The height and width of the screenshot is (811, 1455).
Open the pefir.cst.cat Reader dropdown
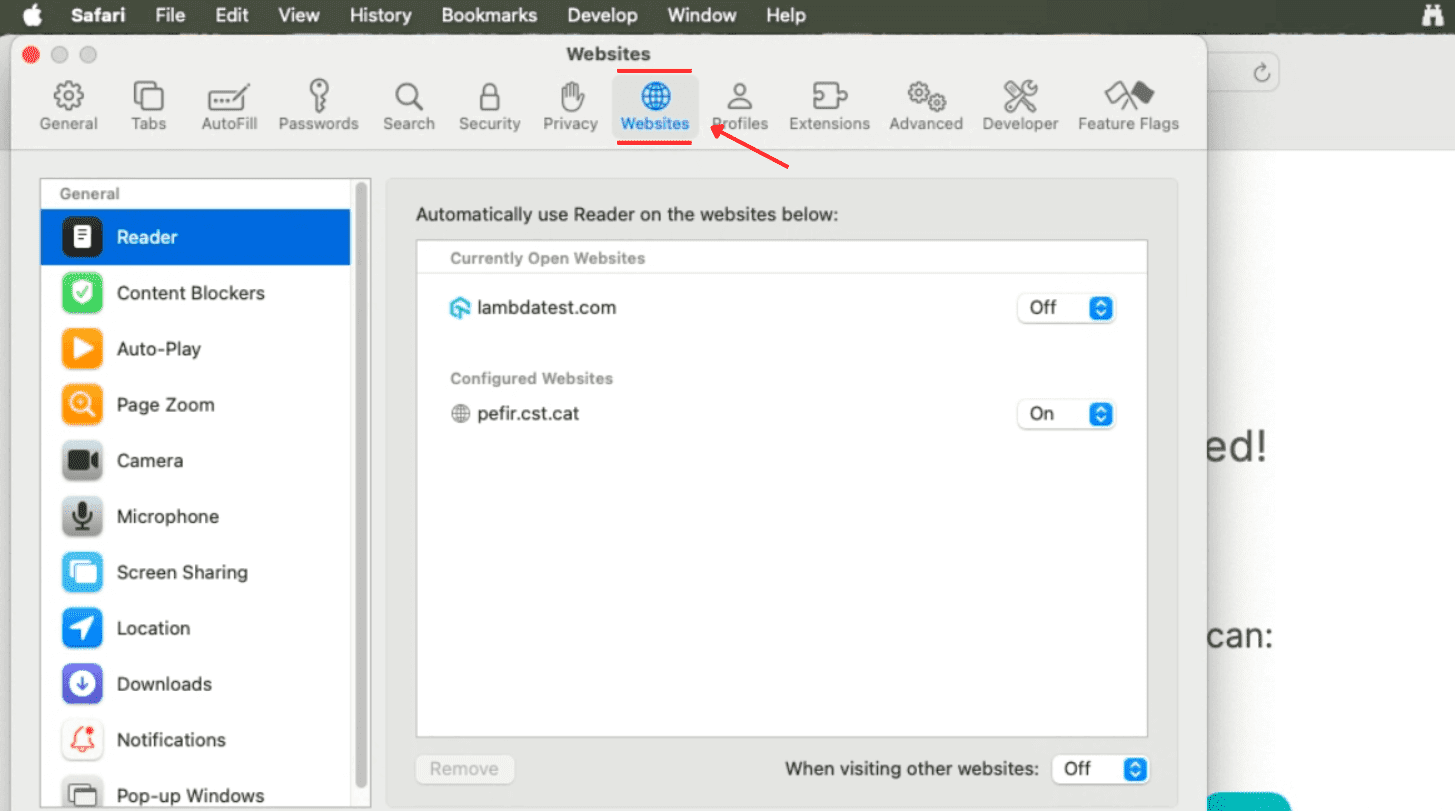pos(1066,414)
